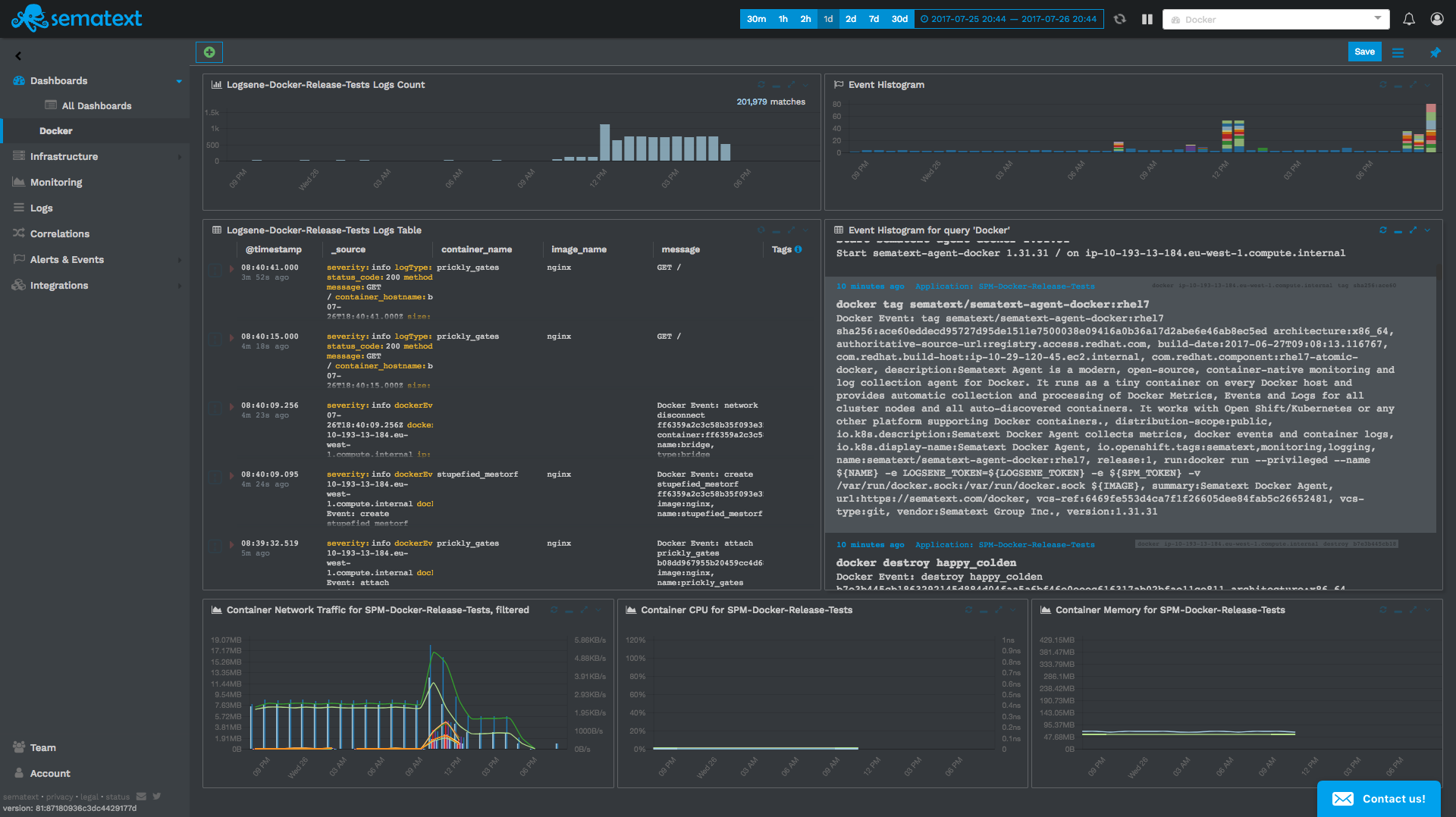Add a new dashboard component with plus icon
The image size is (1456, 817).
[x=209, y=52]
